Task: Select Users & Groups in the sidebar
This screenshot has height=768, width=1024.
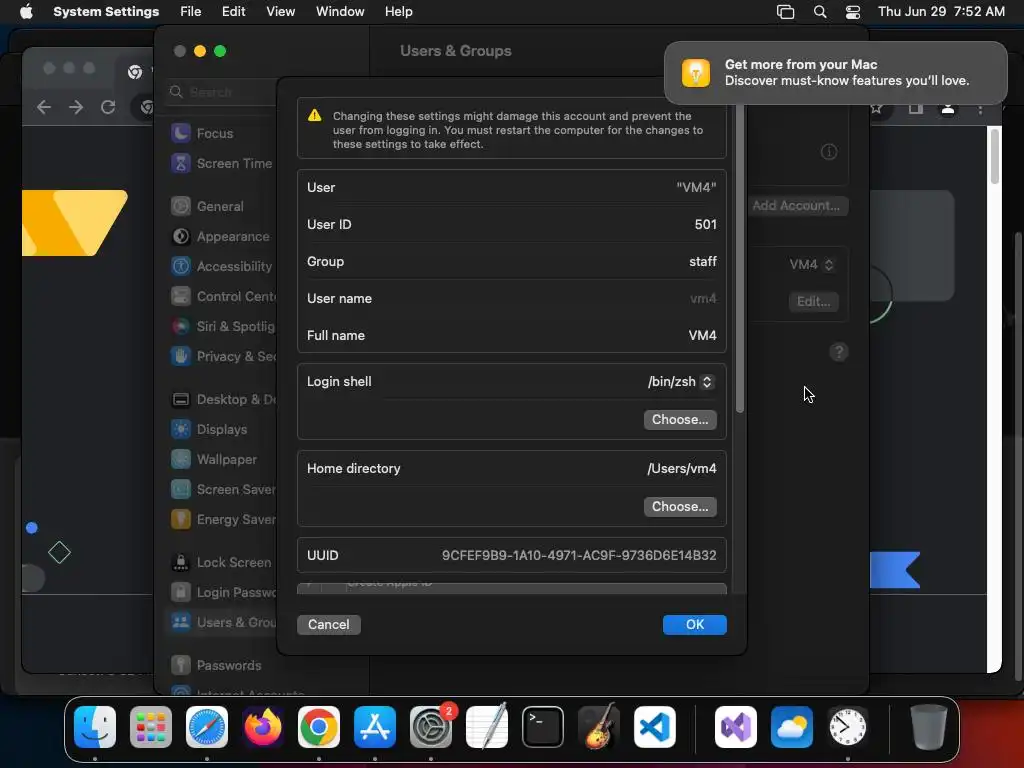Action: click(222, 622)
